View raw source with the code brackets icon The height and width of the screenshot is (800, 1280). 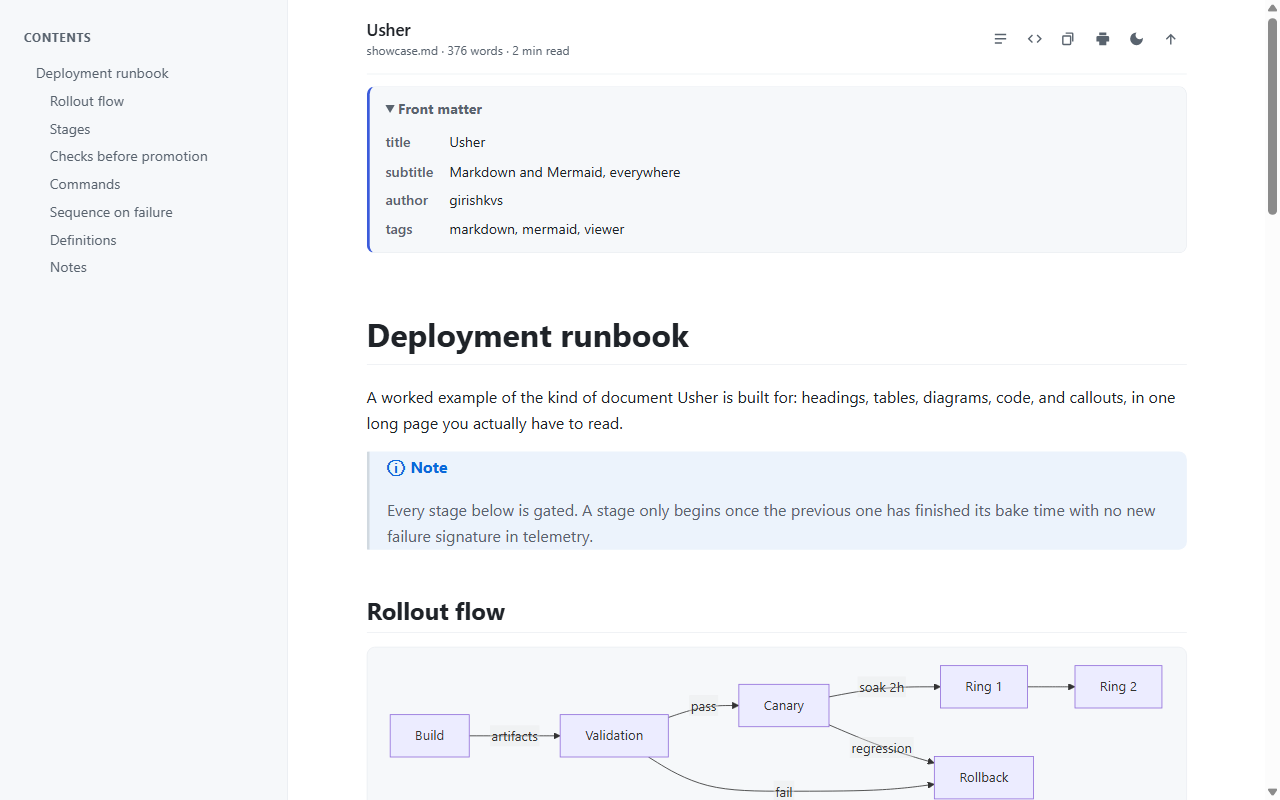pos(1034,39)
